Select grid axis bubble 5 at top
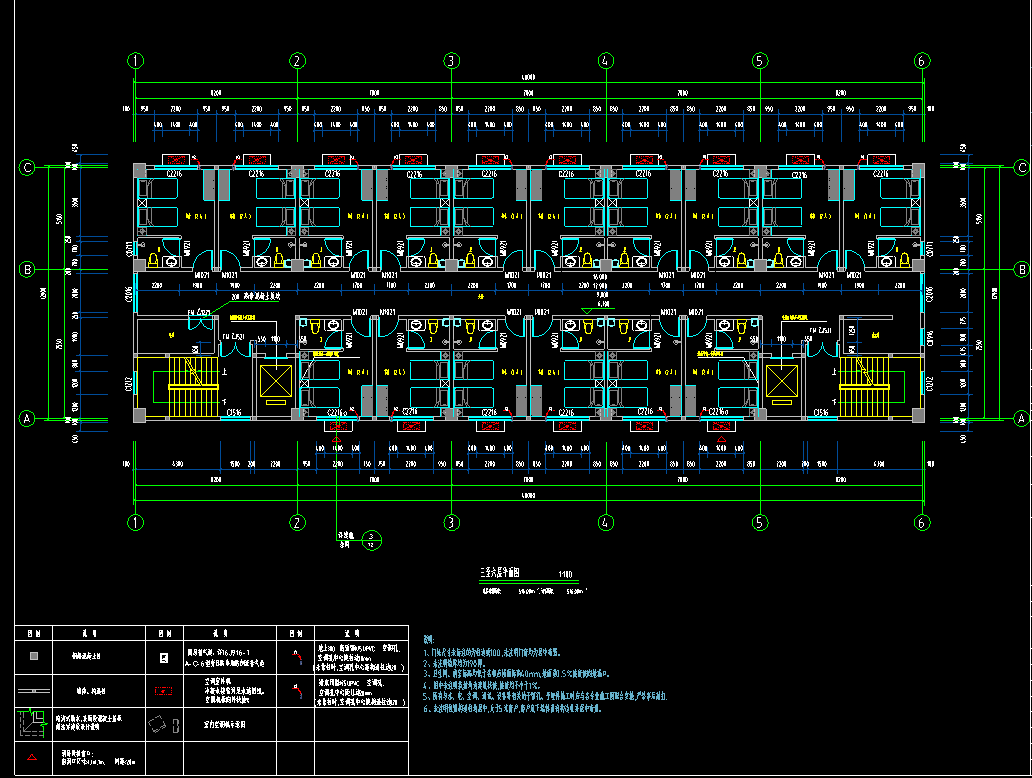 click(x=759, y=61)
